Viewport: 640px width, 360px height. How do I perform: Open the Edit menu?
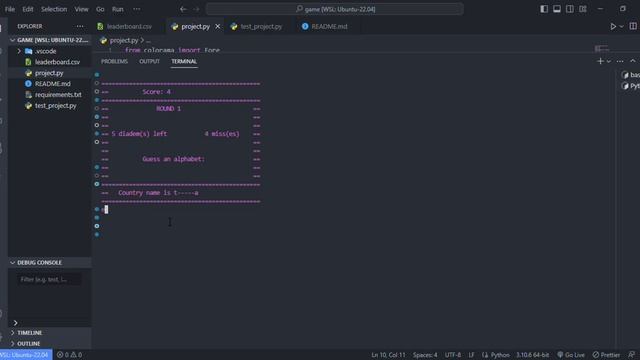coord(28,9)
